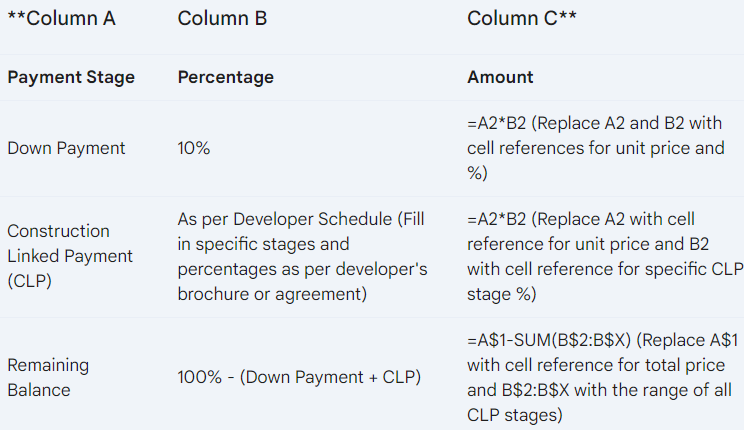
Task: Click 'with cell reference for total price'
Action: pyautogui.click(x=595, y=365)
